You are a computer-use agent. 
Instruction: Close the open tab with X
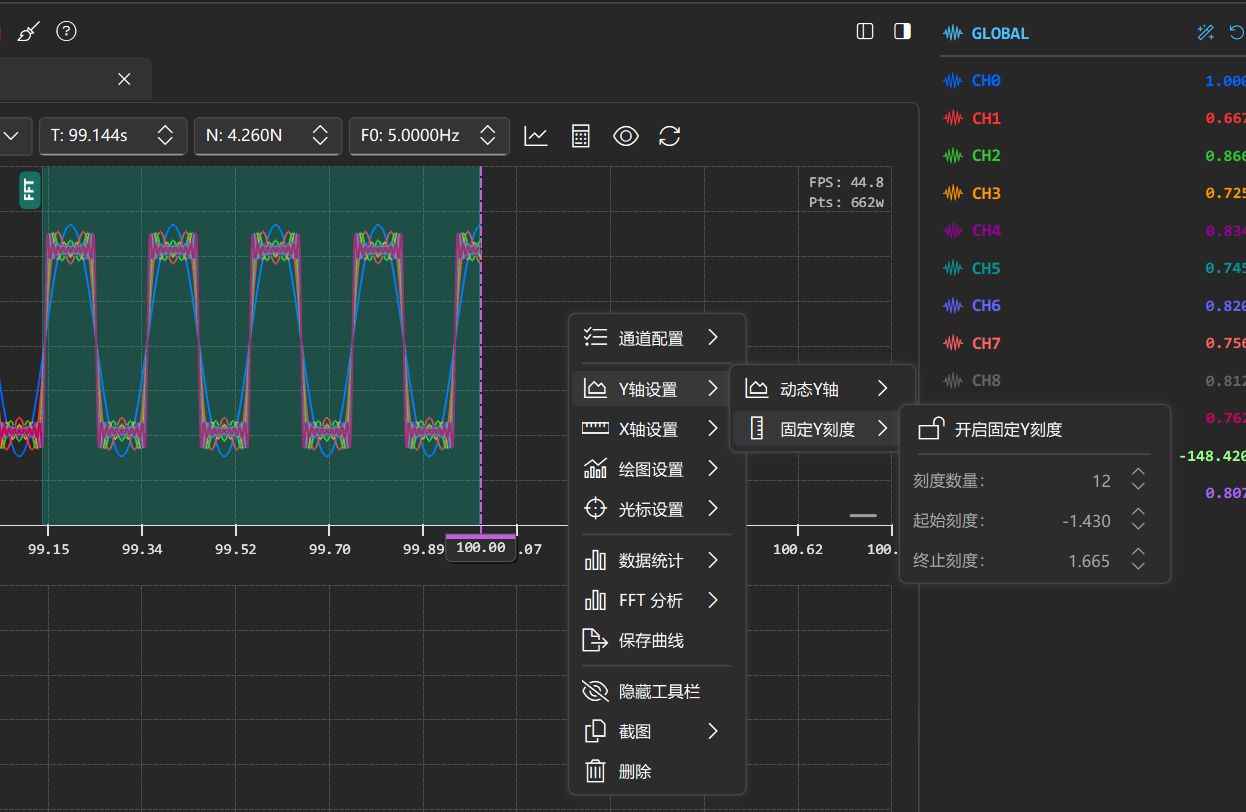click(x=124, y=79)
